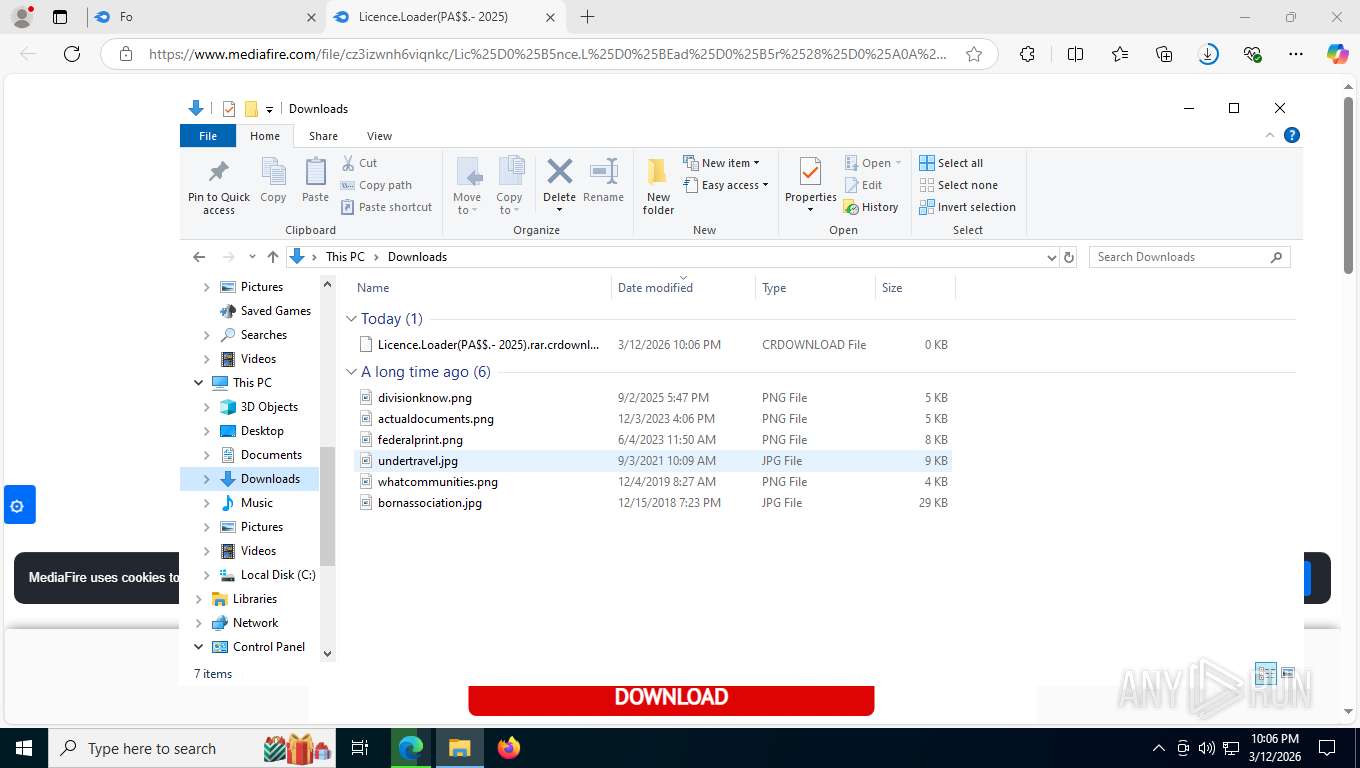The image size is (1360, 768).
Task: Click the Paste ribbon icon
Action: tap(315, 180)
